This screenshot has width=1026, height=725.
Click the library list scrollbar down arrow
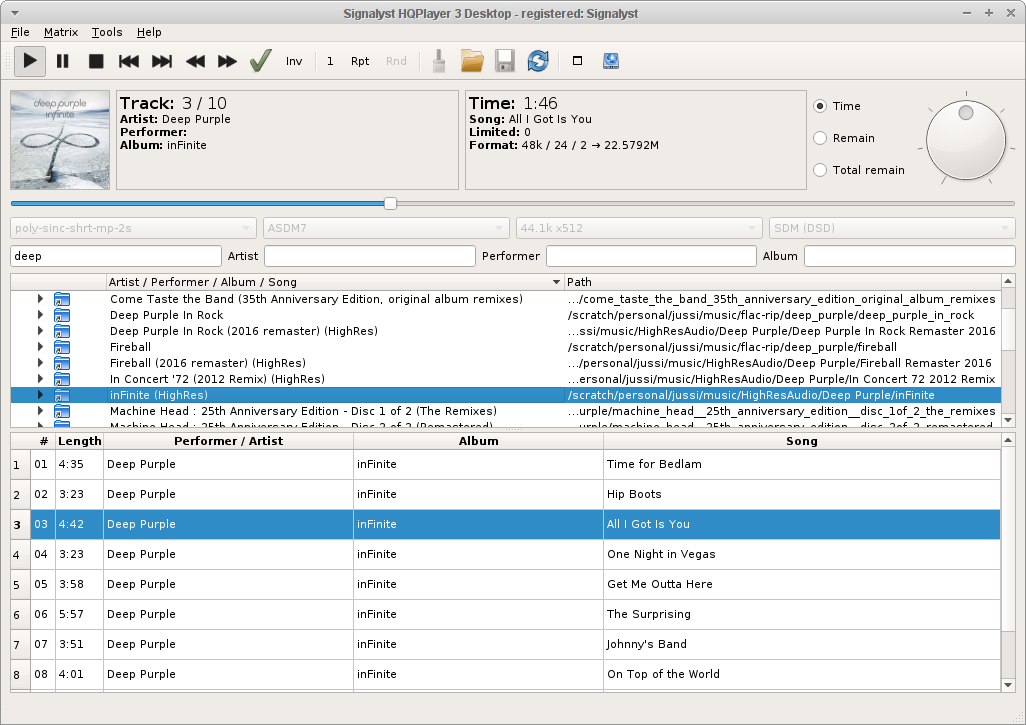point(1008,420)
